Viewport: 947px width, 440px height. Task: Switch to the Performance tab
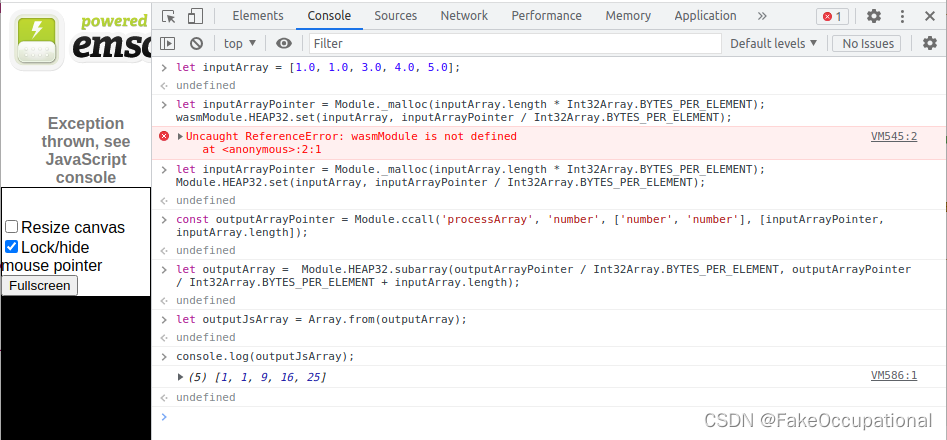point(547,16)
